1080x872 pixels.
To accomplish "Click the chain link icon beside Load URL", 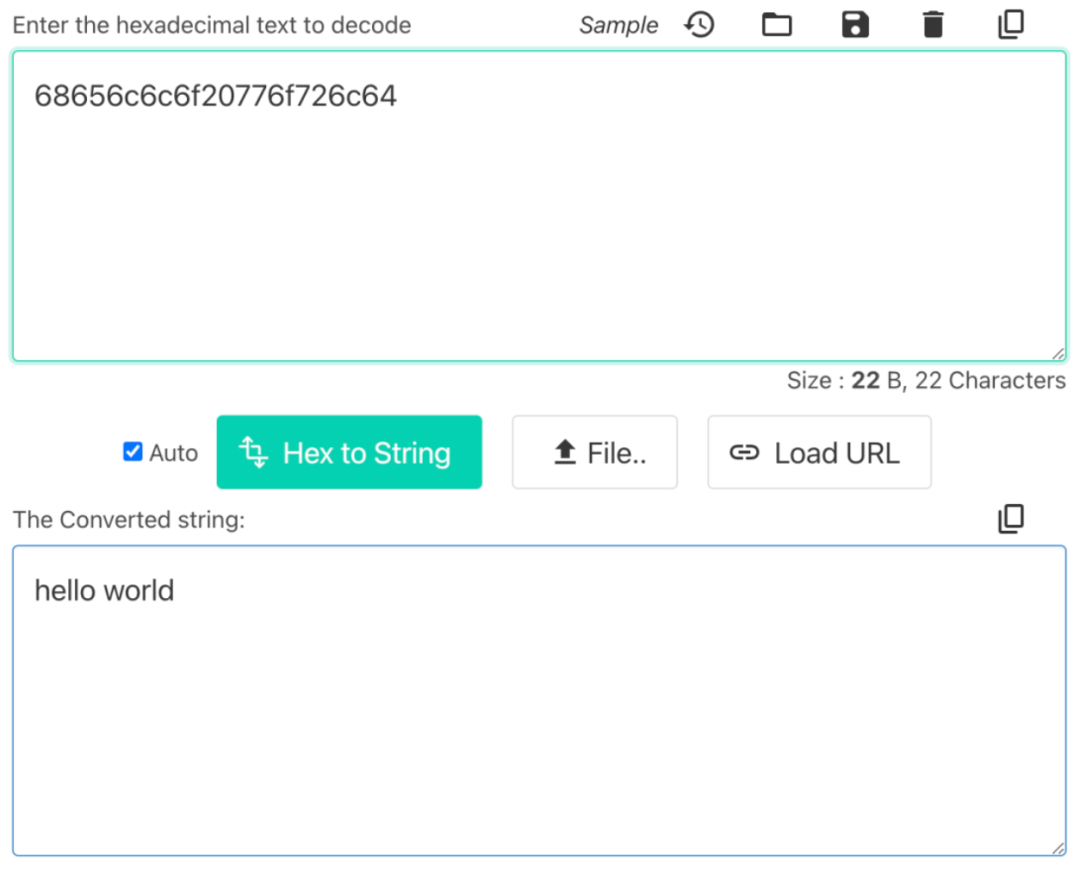I will [744, 453].
